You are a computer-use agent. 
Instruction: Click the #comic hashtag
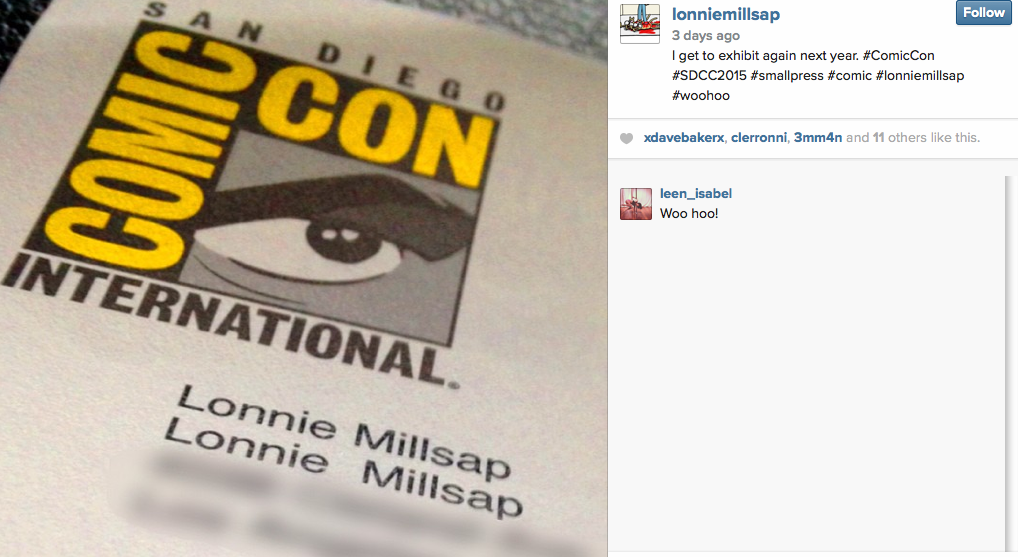849,75
